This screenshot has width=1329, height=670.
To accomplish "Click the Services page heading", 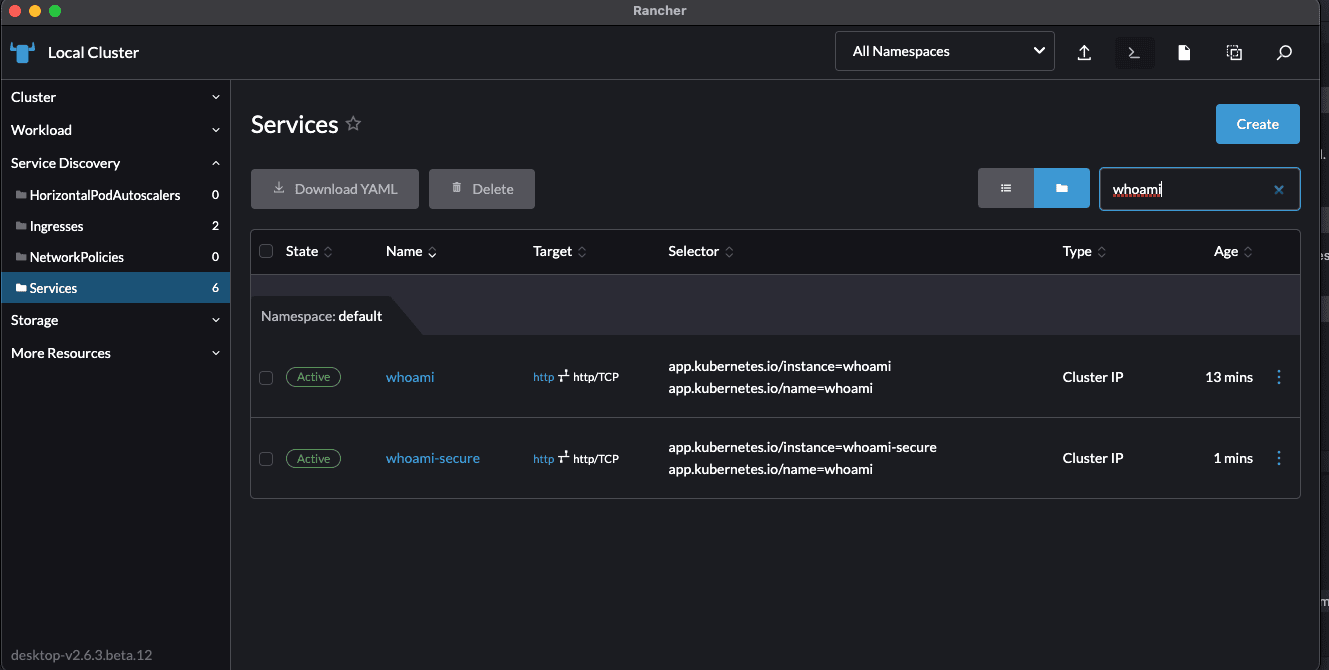I will coord(294,124).
